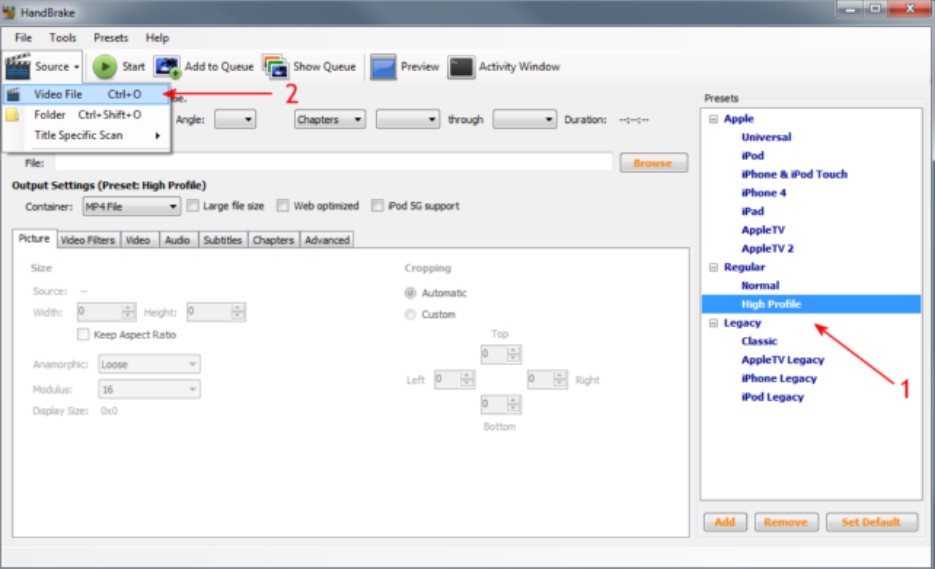Click the Video File menu entry icon

point(13,94)
